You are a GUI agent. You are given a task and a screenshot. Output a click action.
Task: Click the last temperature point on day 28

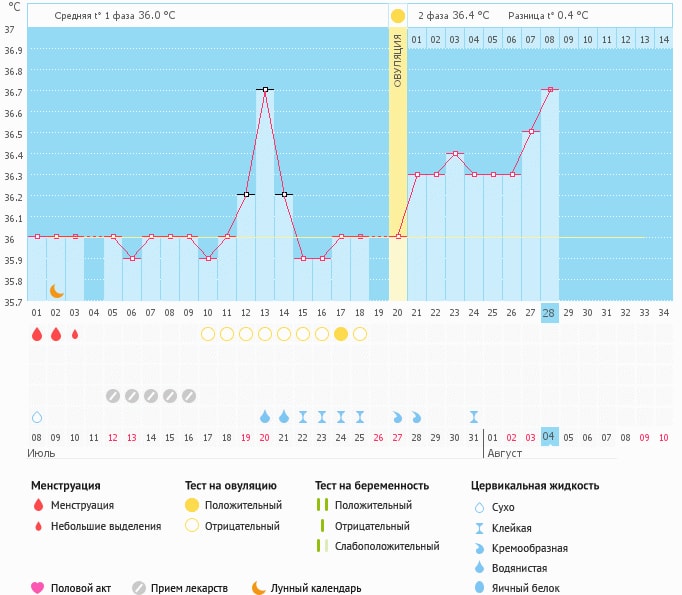click(549, 90)
